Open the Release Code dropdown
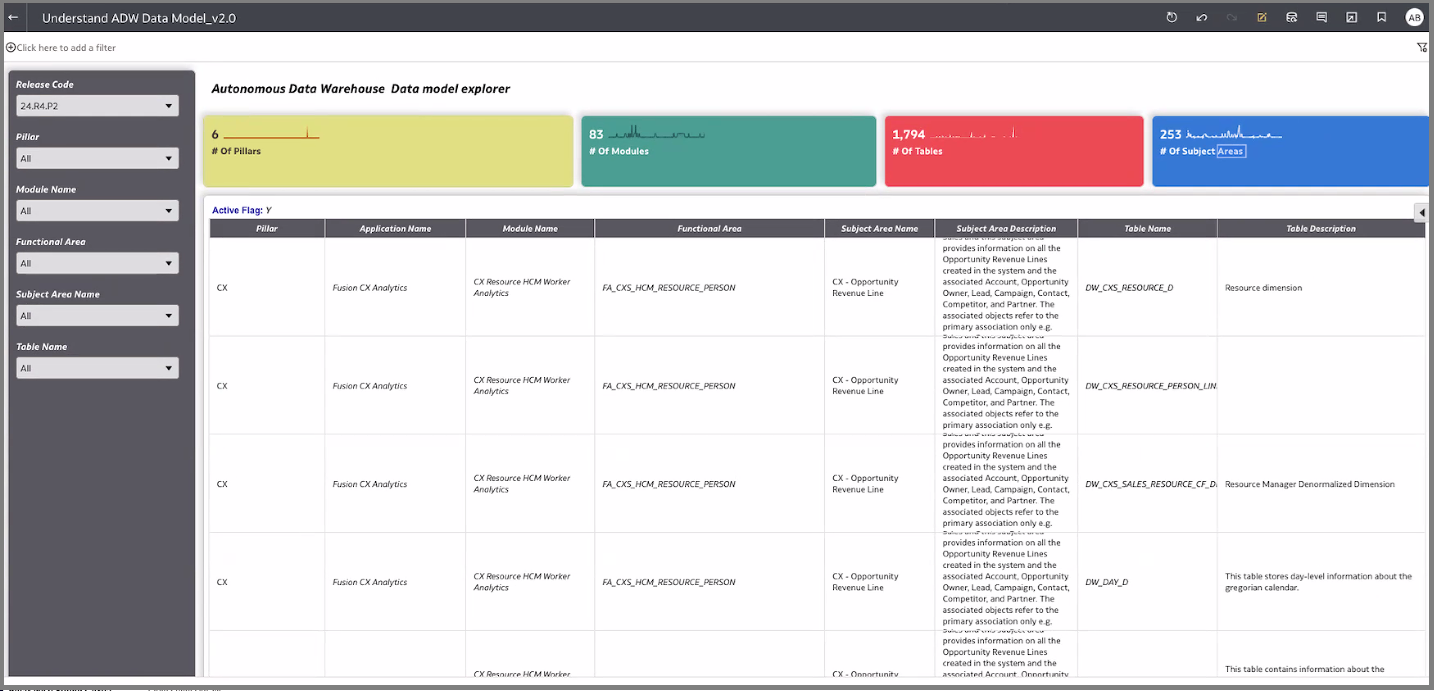The height and width of the screenshot is (691, 1434). point(97,105)
